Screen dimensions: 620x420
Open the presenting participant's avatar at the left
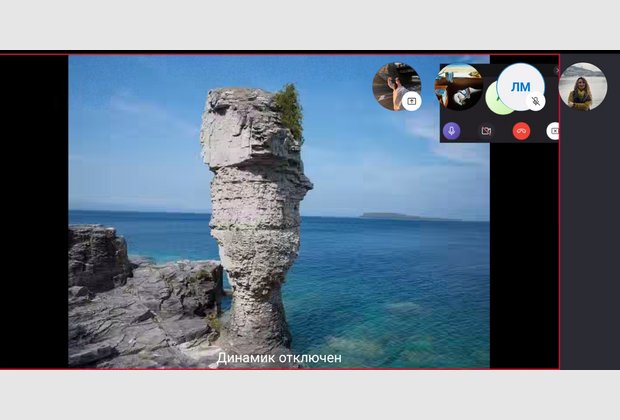[x=396, y=86]
